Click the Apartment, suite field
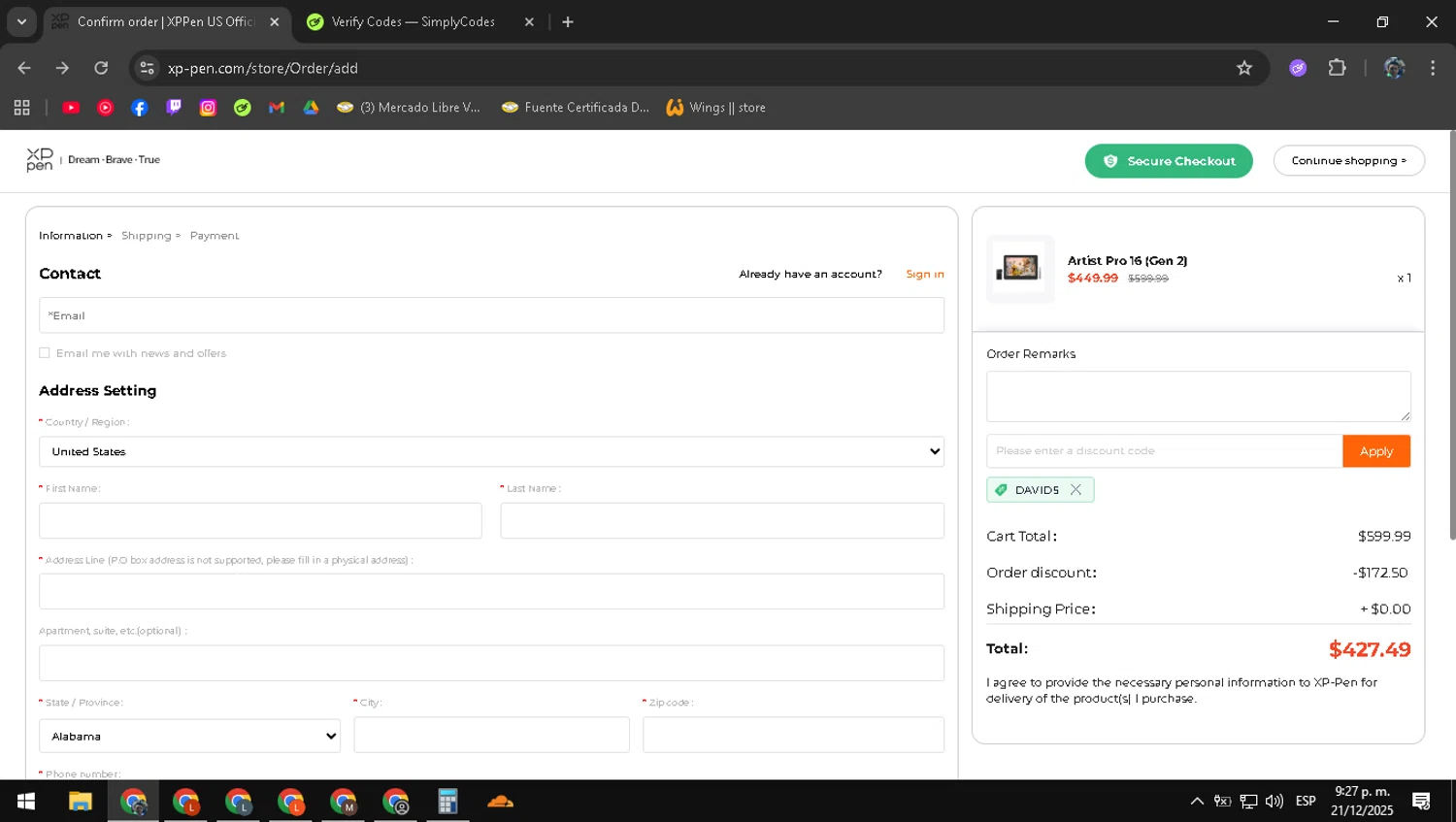This screenshot has width=1456, height=822. tap(491, 663)
